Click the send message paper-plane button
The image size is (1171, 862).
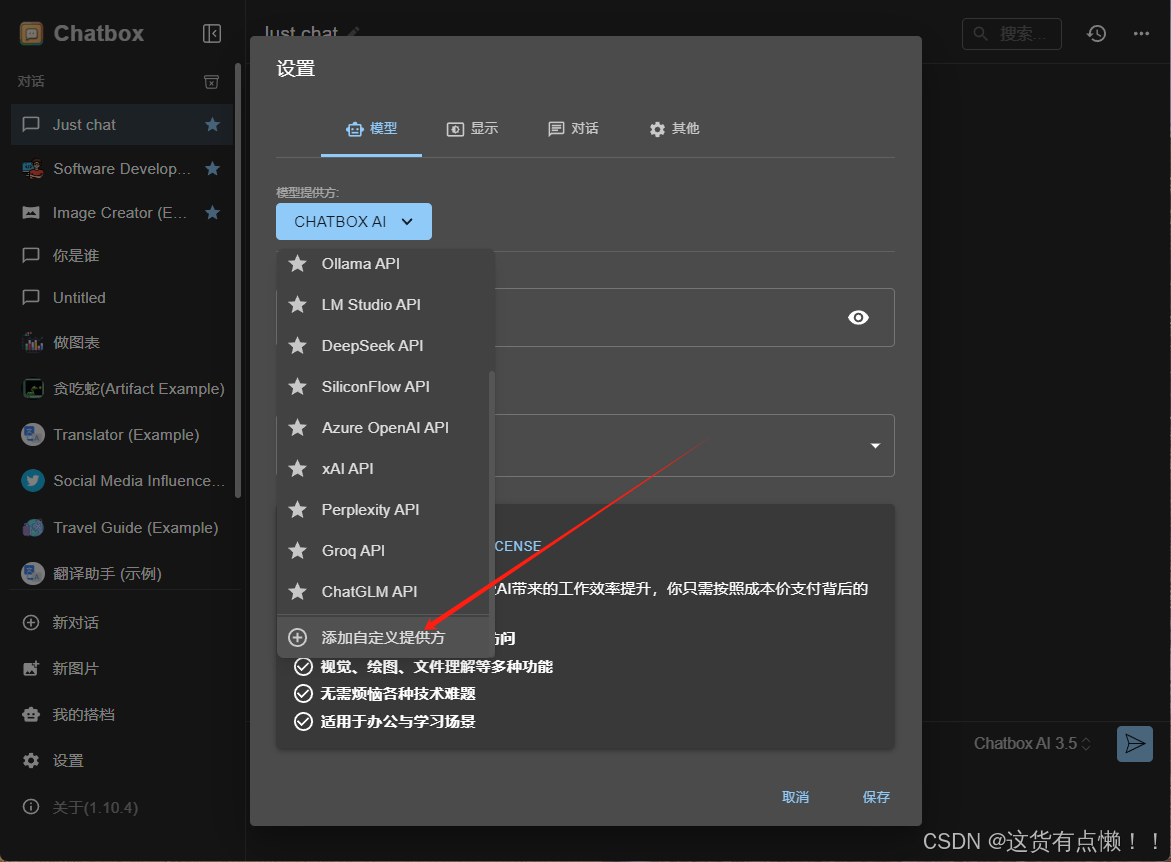coord(1135,744)
